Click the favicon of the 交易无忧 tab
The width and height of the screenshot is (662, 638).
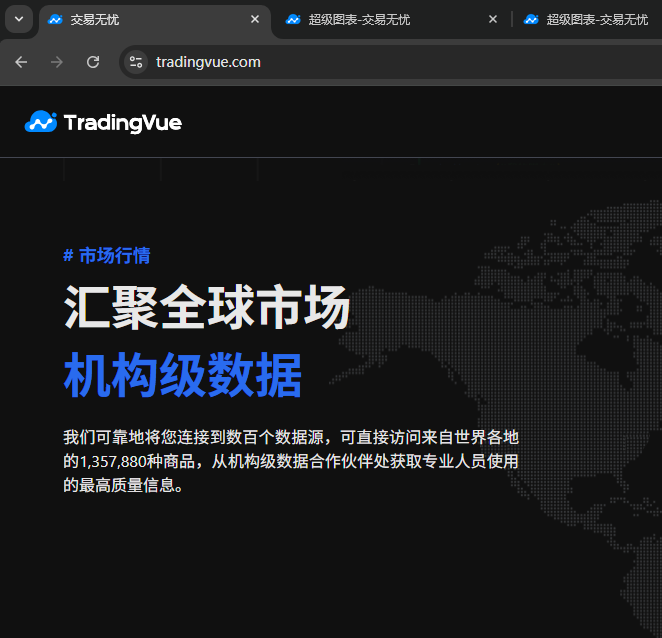point(55,19)
